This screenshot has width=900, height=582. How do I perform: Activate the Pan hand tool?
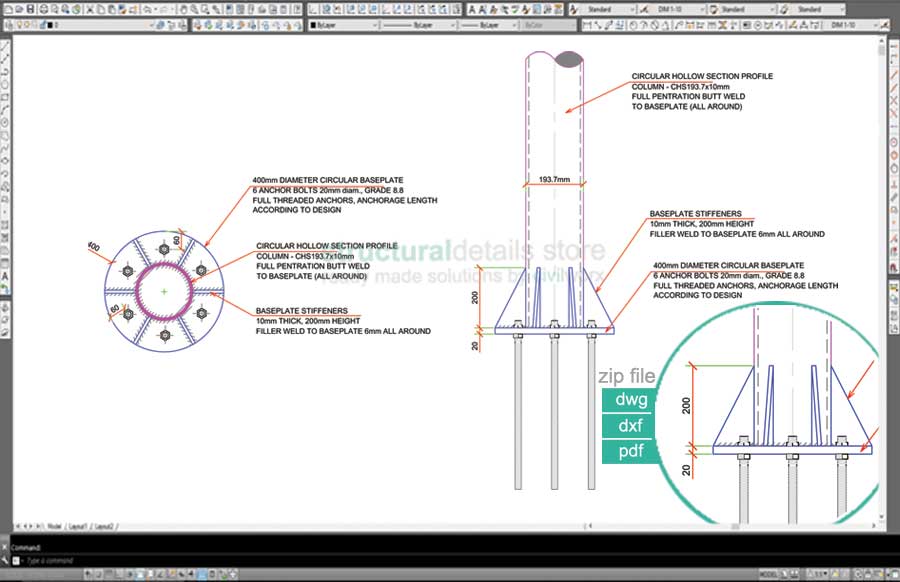tap(184, 9)
